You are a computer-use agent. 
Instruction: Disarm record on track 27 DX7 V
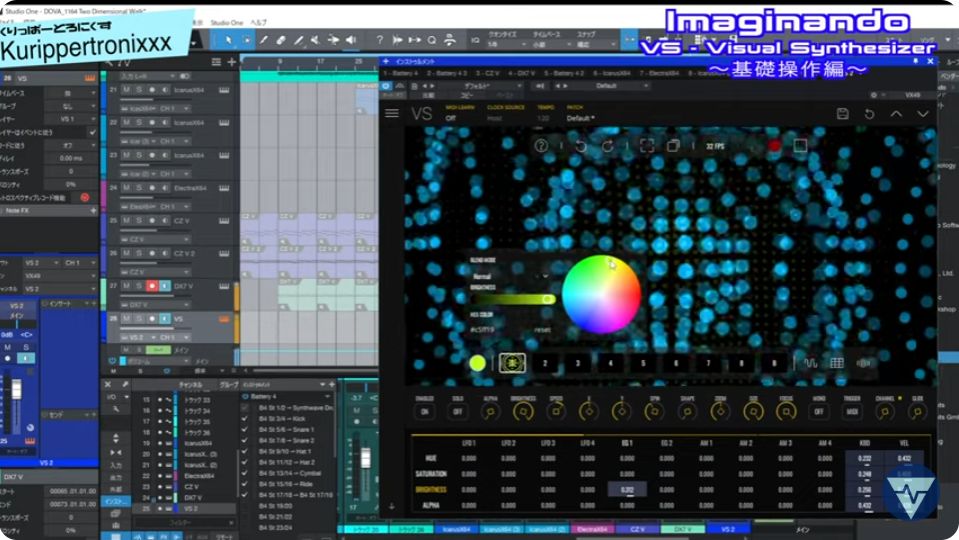point(152,286)
